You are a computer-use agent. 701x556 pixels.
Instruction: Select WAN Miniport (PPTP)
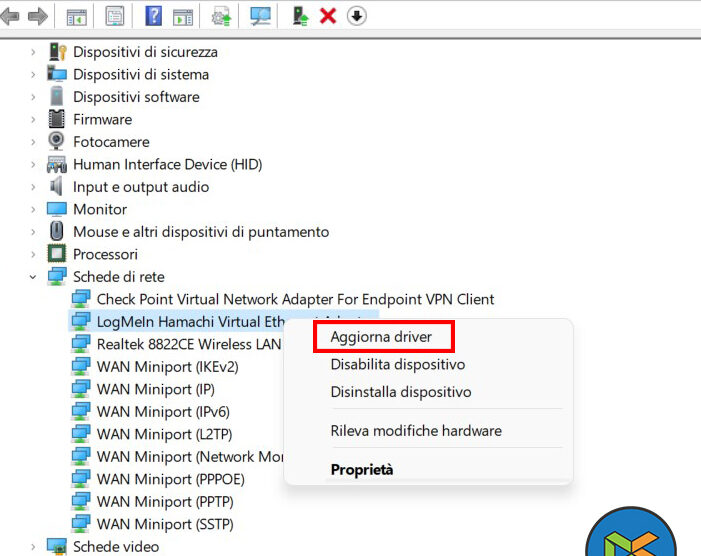pos(165,501)
